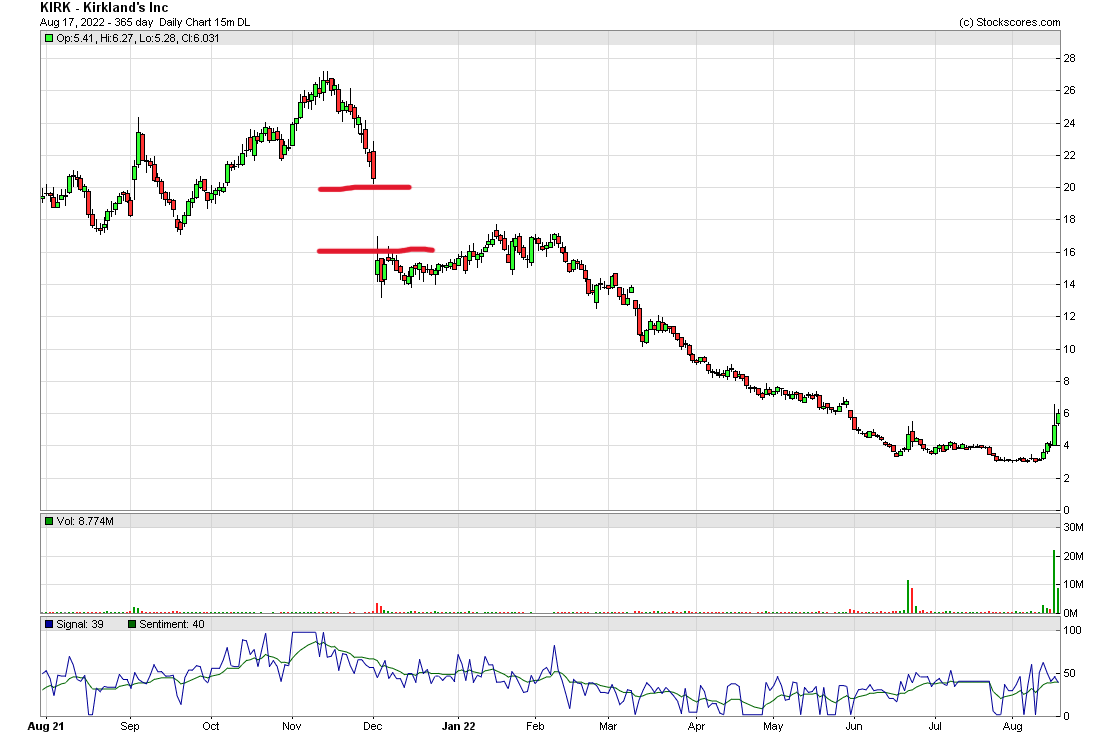Click the 8 price axis label

click(x=1067, y=382)
